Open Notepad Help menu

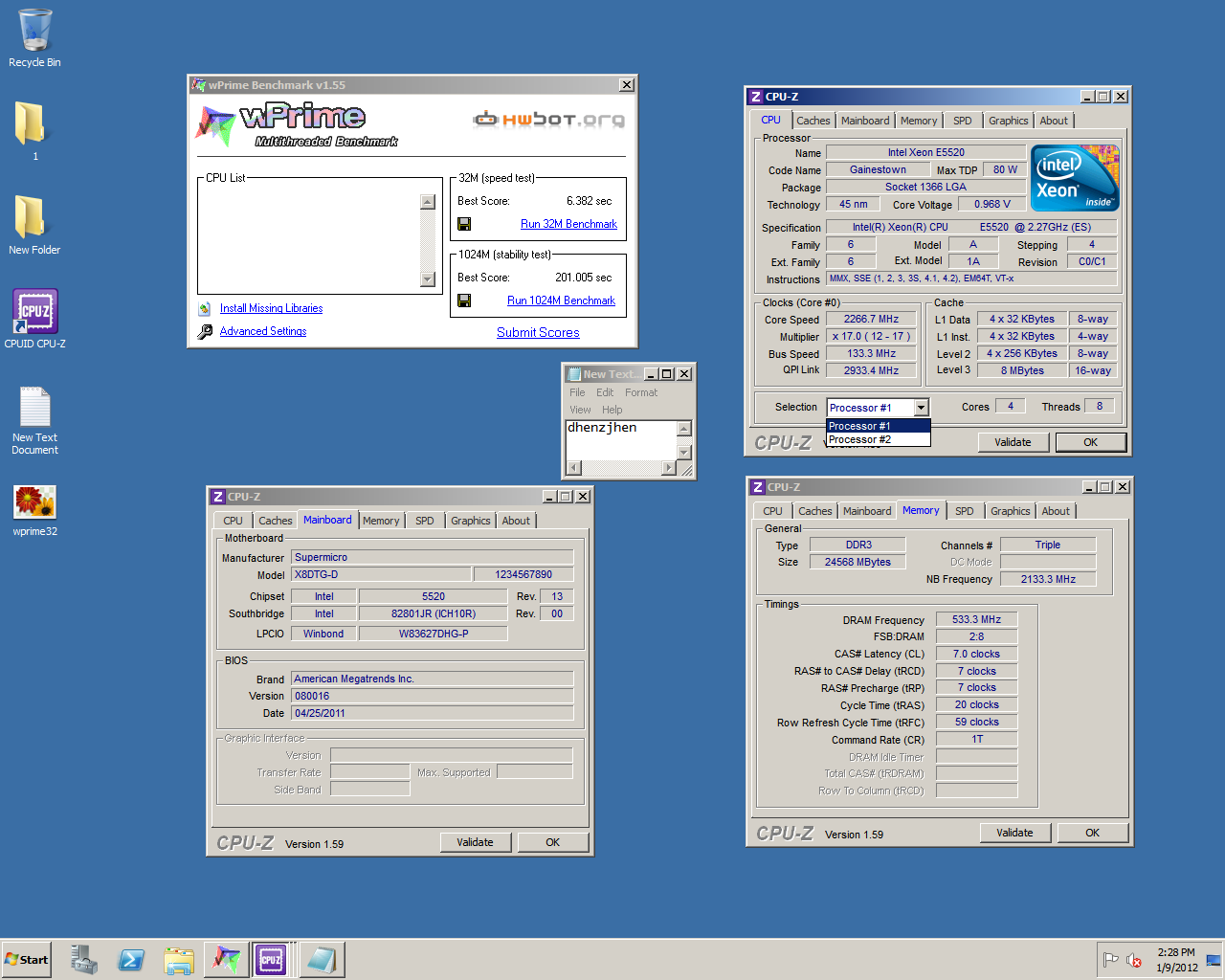pos(612,410)
